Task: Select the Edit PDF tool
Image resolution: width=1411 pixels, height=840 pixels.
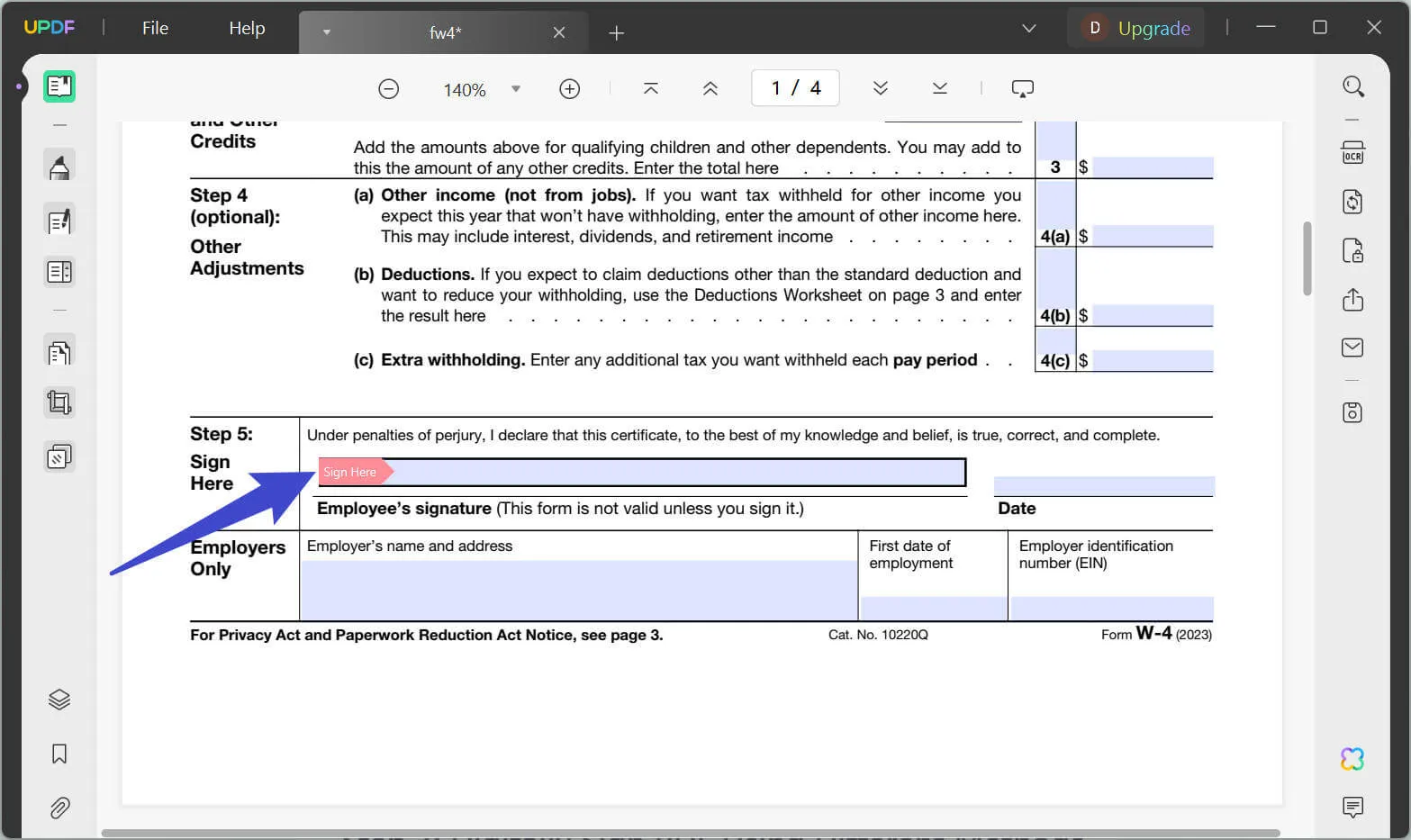Action: [x=59, y=221]
